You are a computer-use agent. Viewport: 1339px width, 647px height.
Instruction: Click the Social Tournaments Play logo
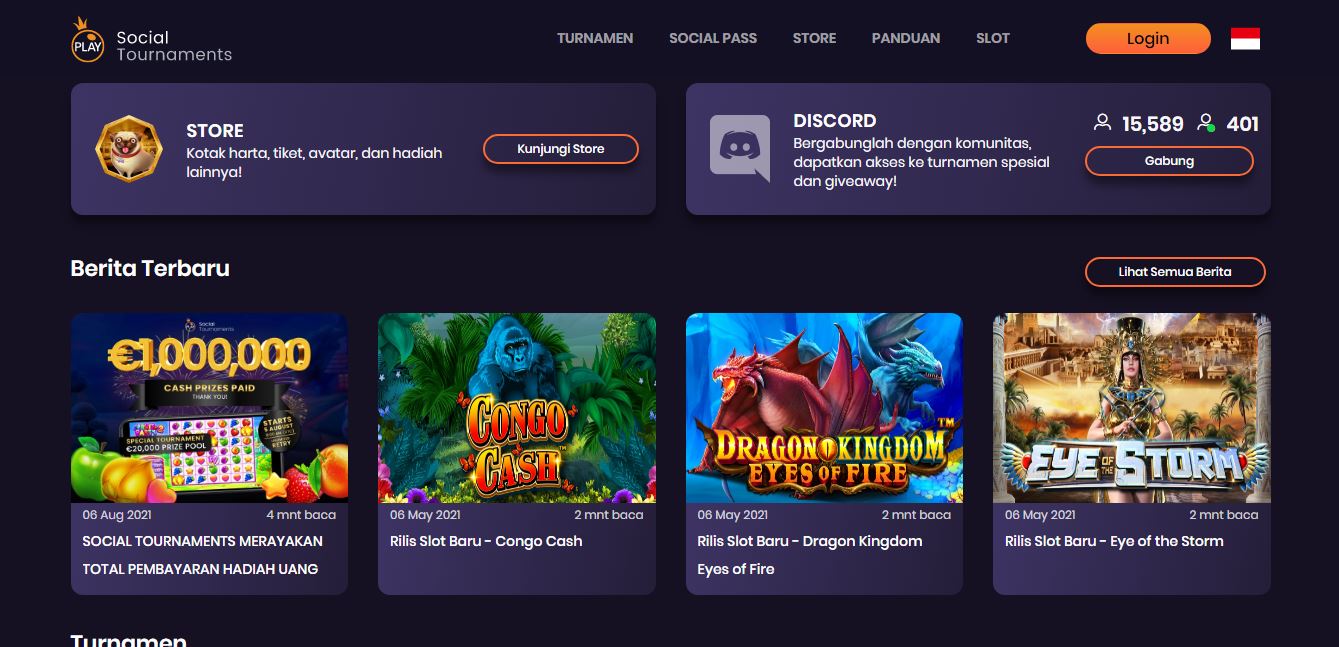tap(151, 39)
